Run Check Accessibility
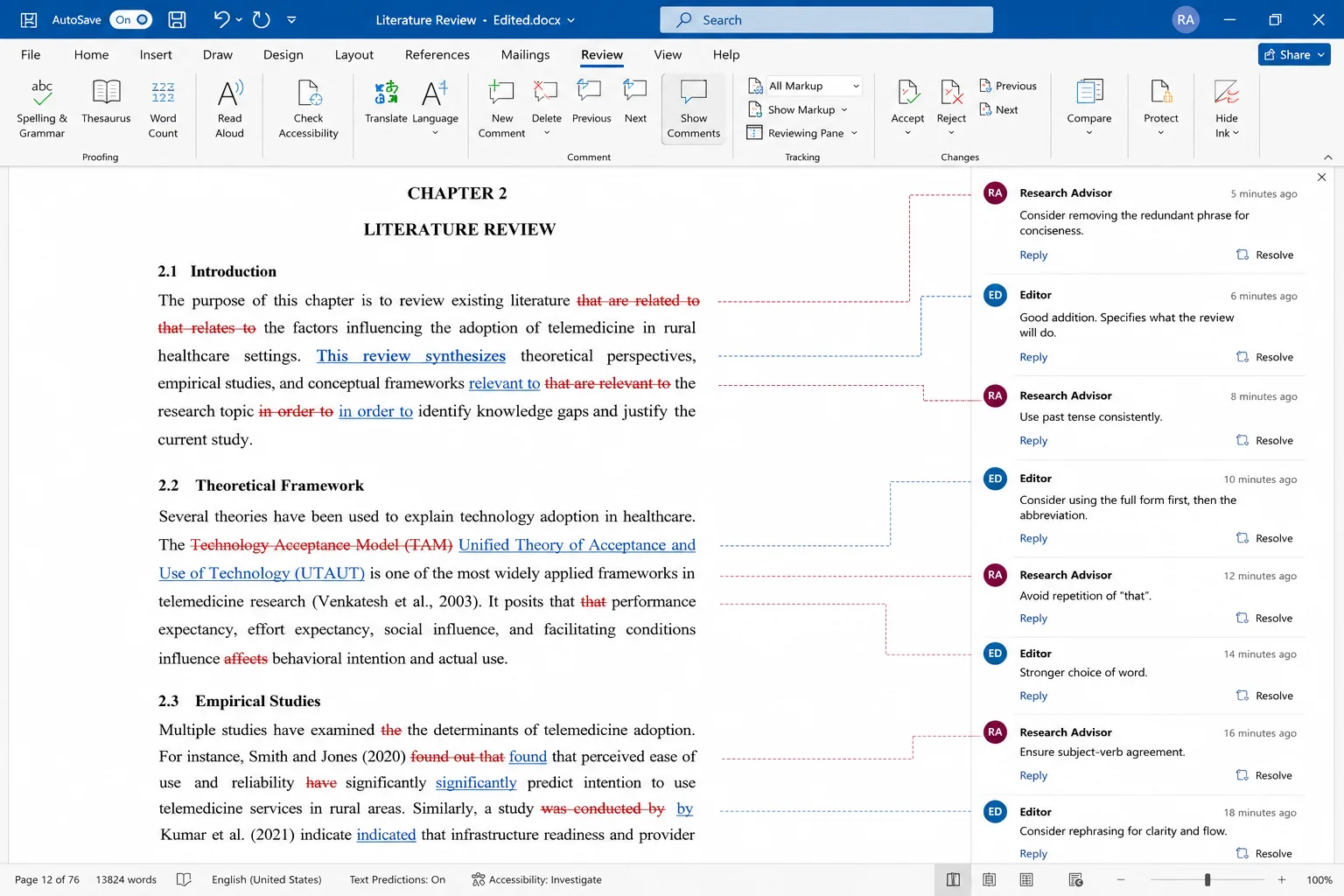The height and width of the screenshot is (896, 1344). (x=308, y=108)
